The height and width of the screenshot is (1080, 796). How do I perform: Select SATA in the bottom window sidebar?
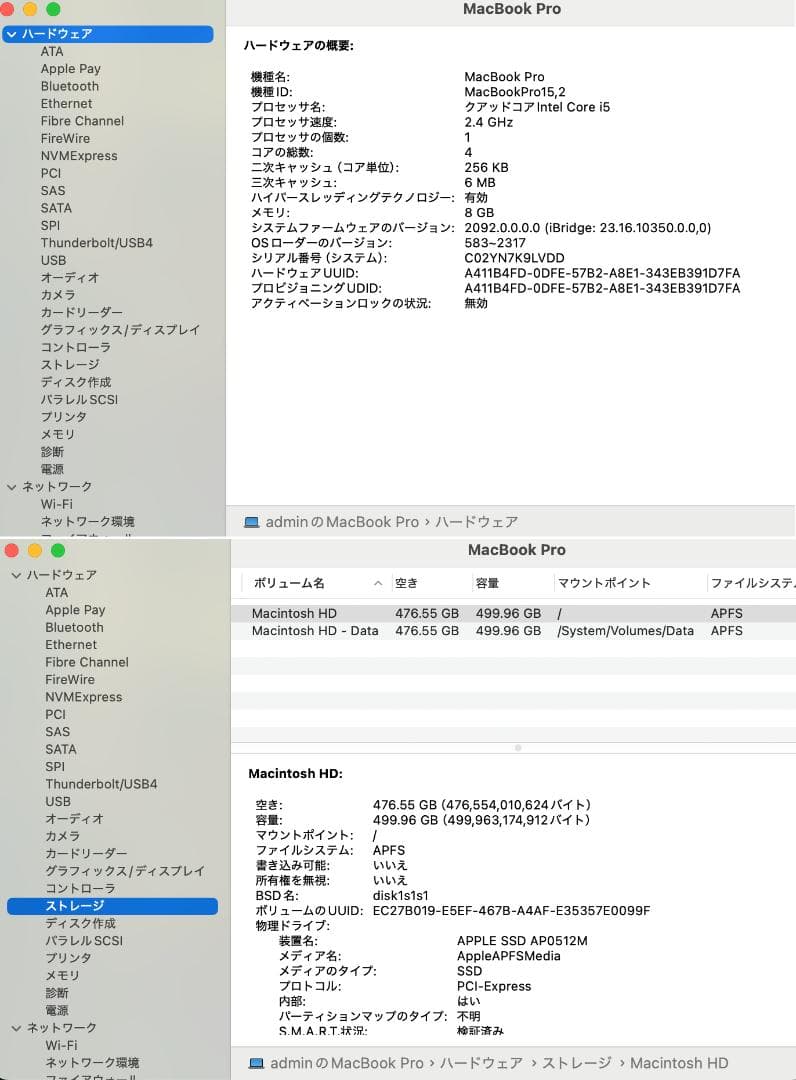(x=61, y=749)
